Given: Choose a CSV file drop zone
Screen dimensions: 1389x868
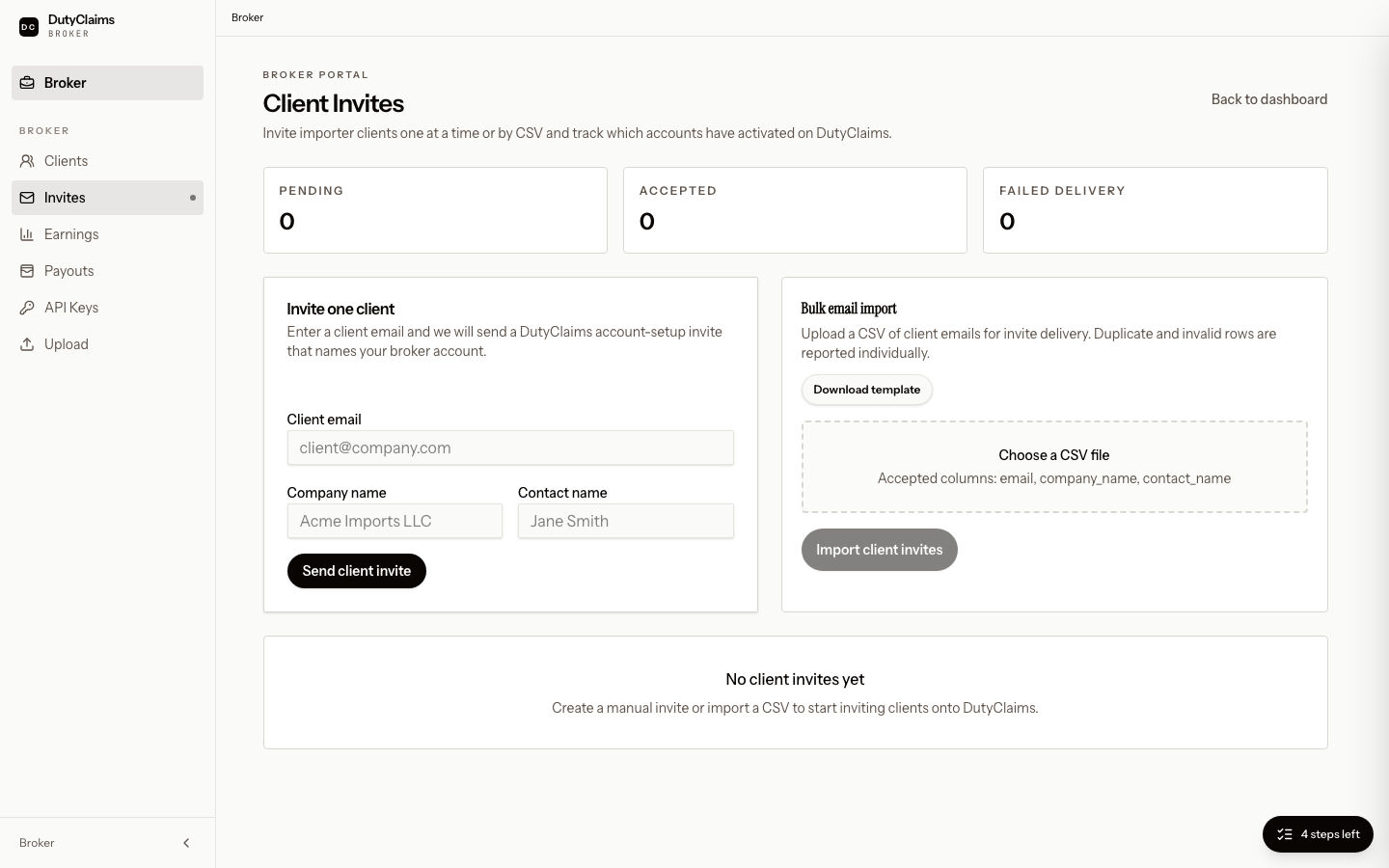Looking at the screenshot, I should pos(1054,467).
